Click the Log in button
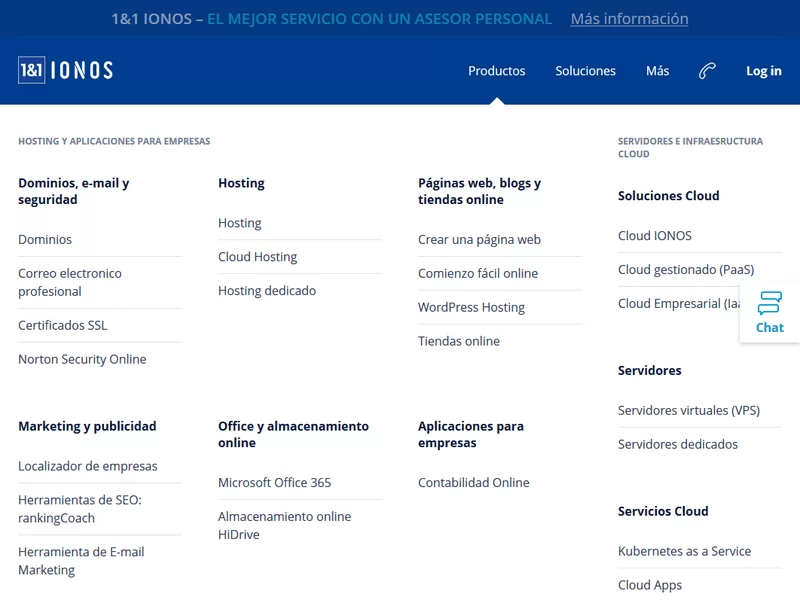 763,70
